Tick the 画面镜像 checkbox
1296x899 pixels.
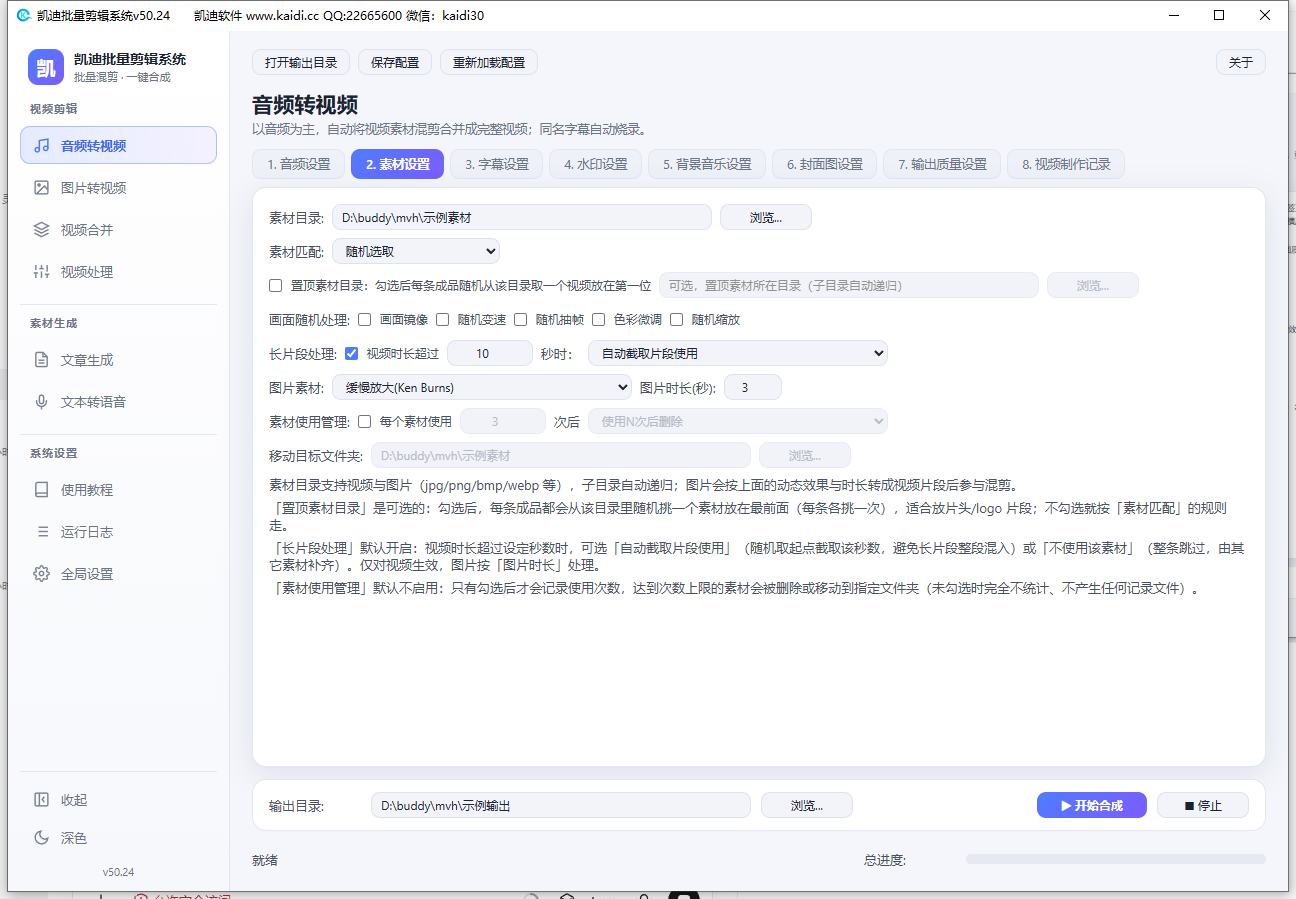(x=365, y=320)
